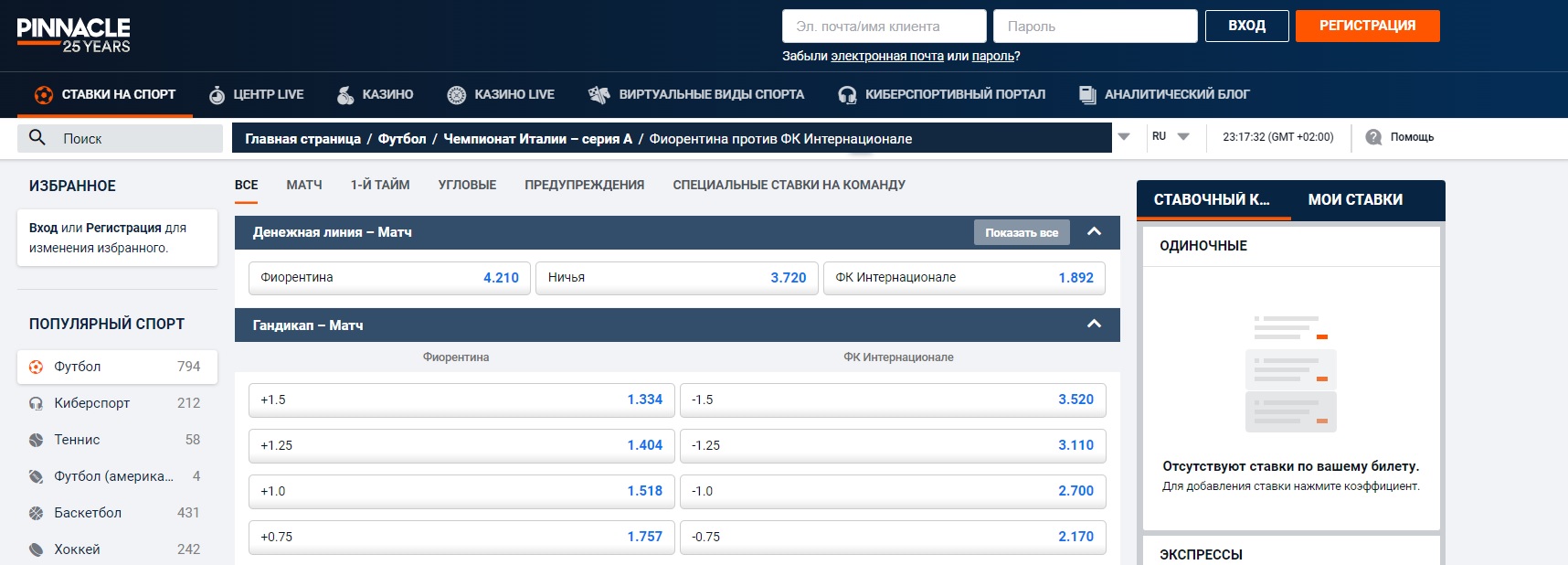Click the email/username input field
Viewport: 1568px width, 565px height.
coord(885,26)
